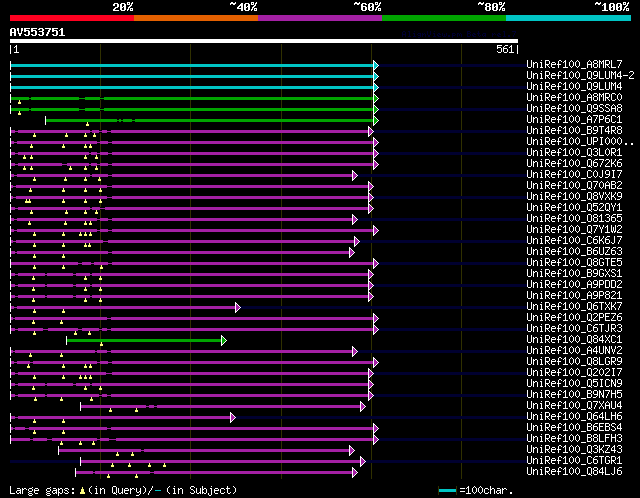Viewport: 640px width, 498px height.
Task: Select the truncated UniRef100_UPI000.. label
Action: (x=580, y=141)
